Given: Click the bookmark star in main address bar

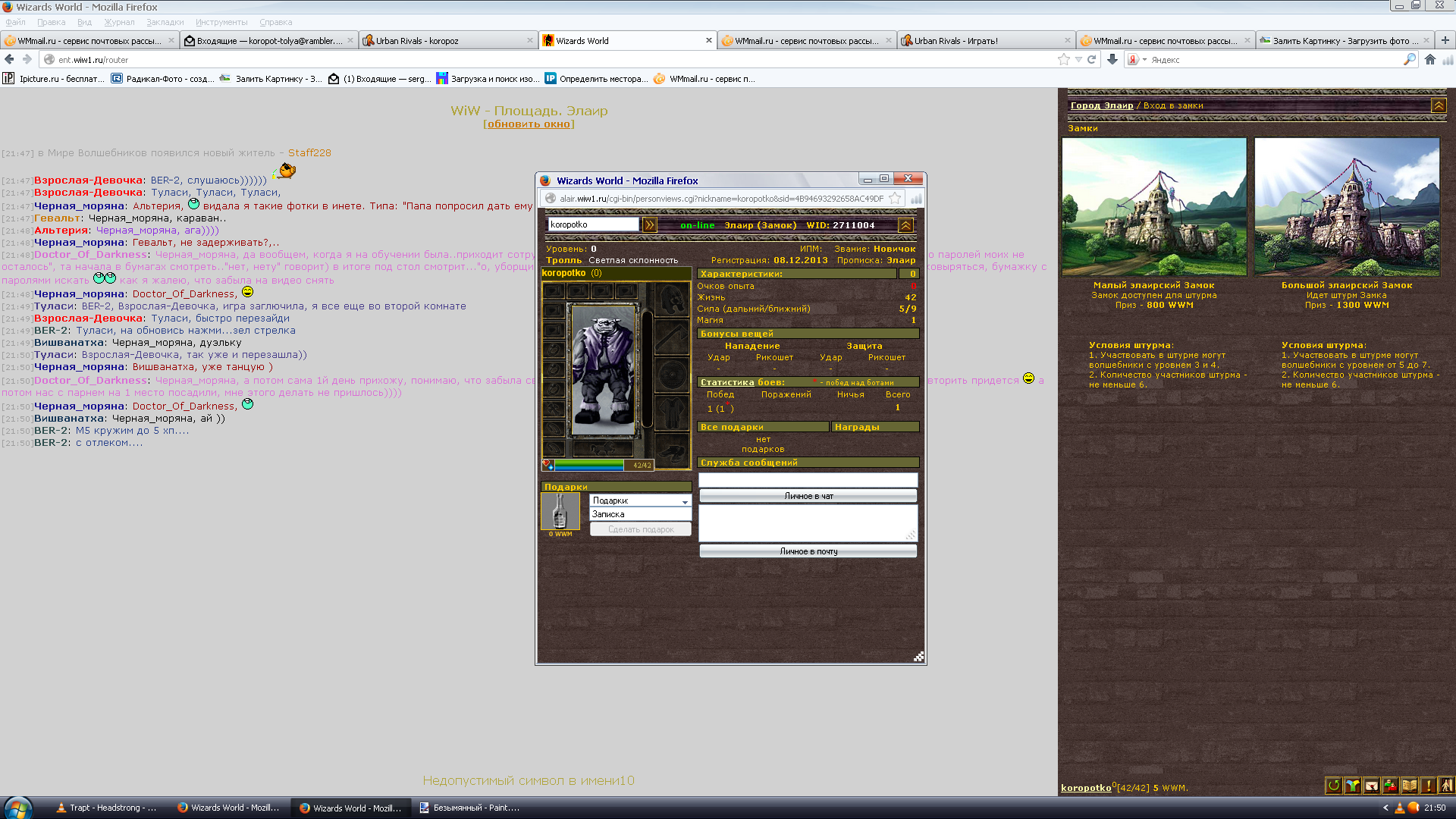Looking at the screenshot, I should tap(1064, 59).
